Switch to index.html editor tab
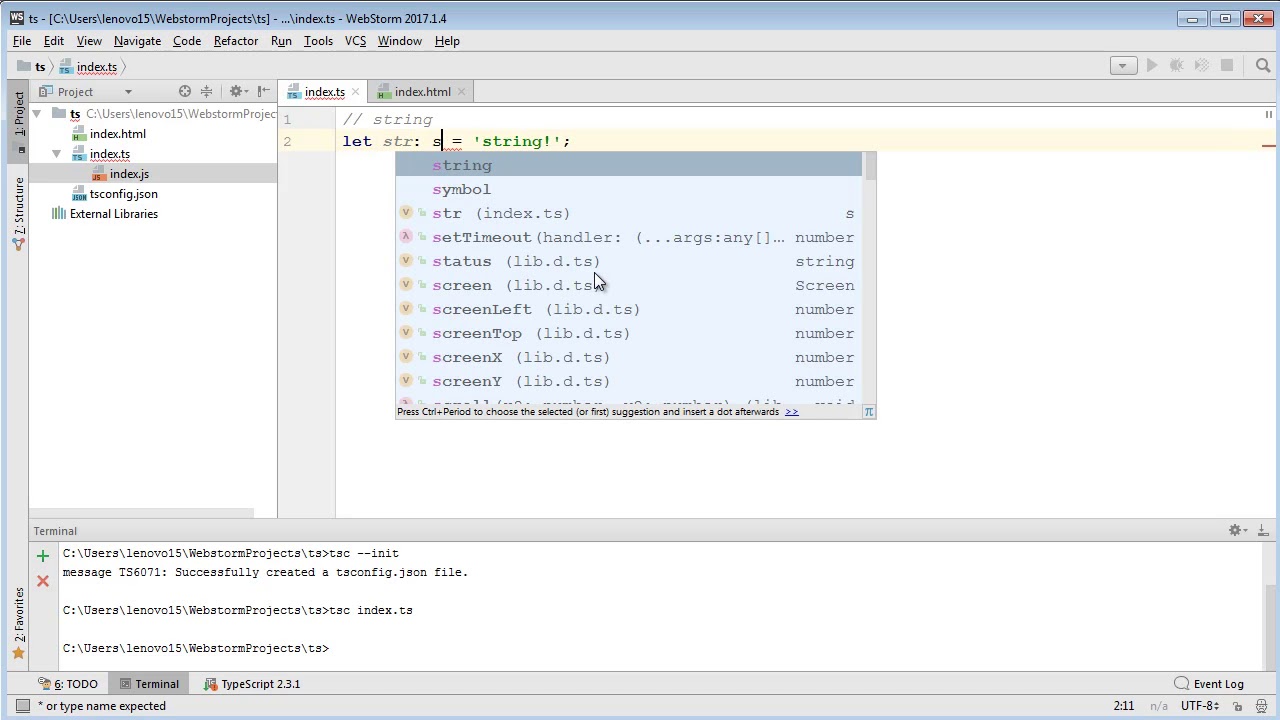The width and height of the screenshot is (1280, 720). (422, 92)
